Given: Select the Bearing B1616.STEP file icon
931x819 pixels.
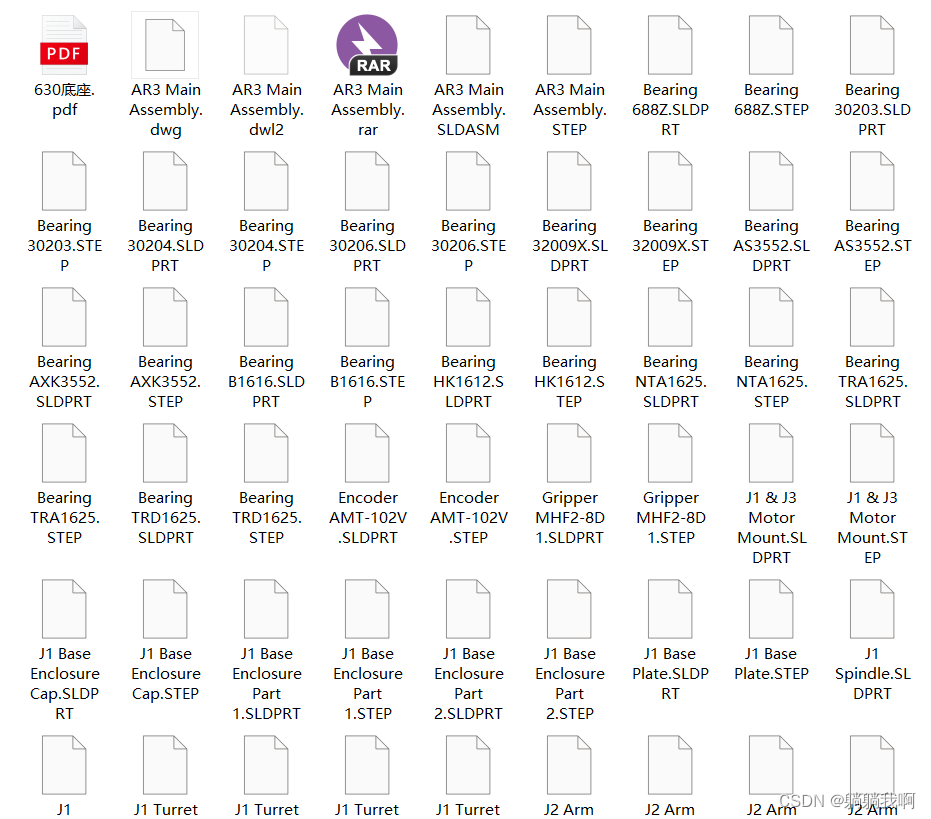Looking at the screenshot, I should [367, 317].
